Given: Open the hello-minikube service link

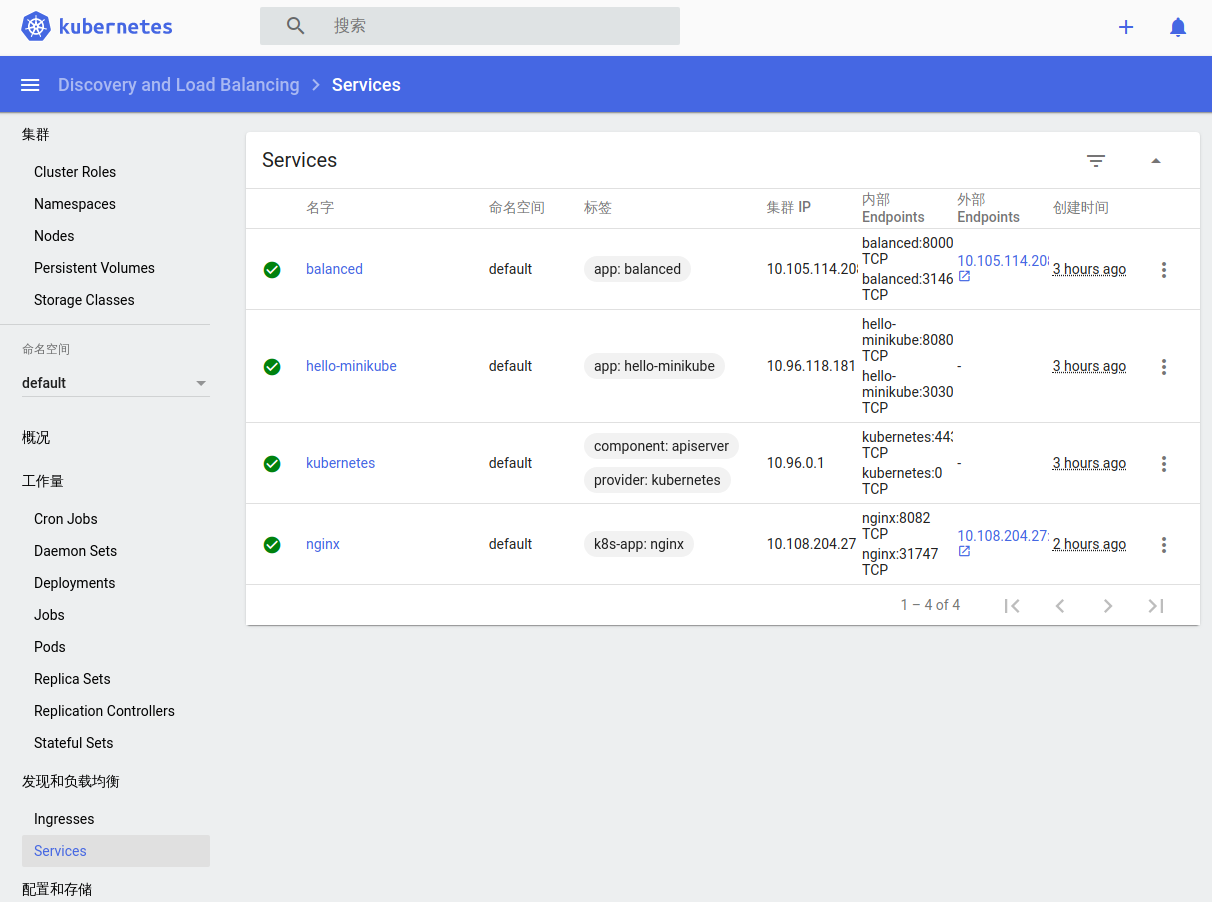Looking at the screenshot, I should coord(351,366).
